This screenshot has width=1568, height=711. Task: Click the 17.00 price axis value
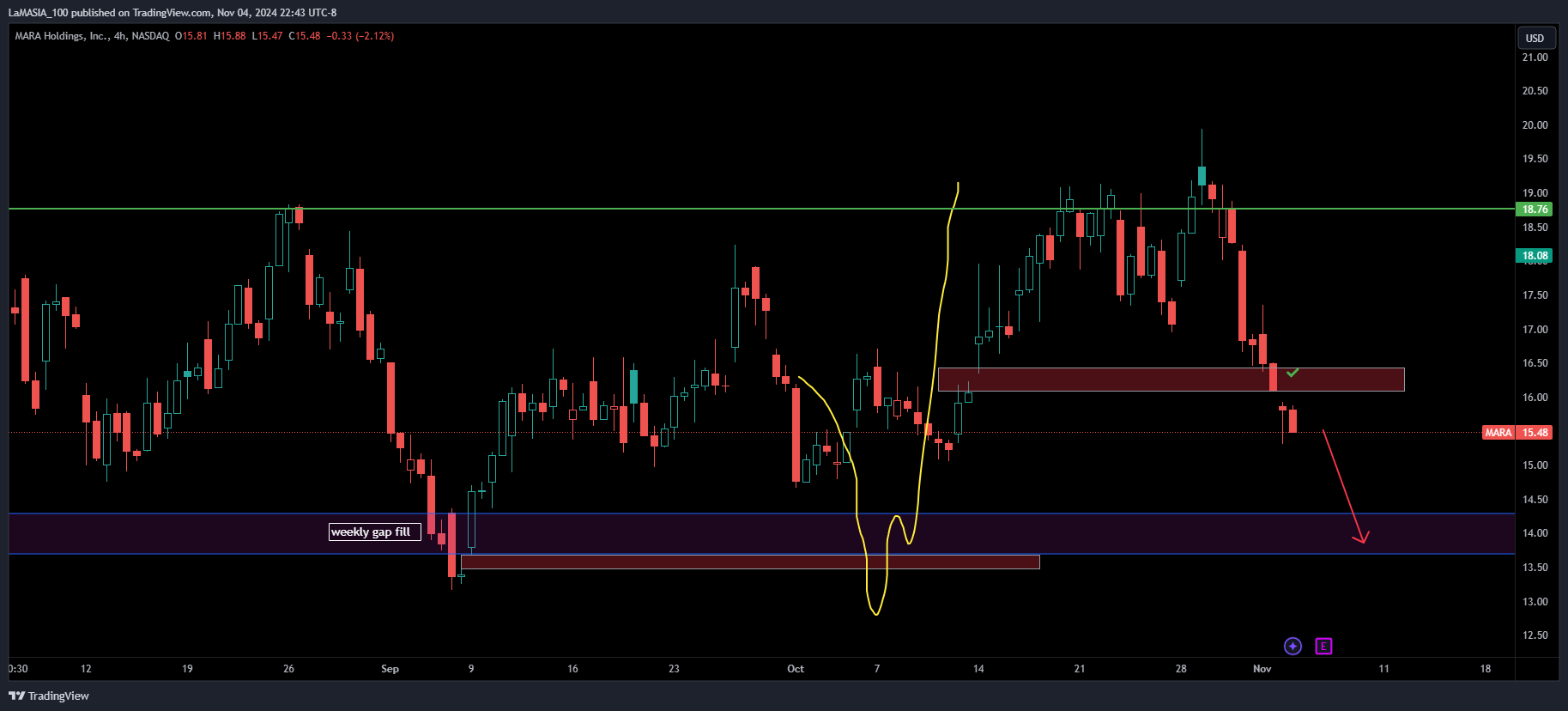point(1535,330)
